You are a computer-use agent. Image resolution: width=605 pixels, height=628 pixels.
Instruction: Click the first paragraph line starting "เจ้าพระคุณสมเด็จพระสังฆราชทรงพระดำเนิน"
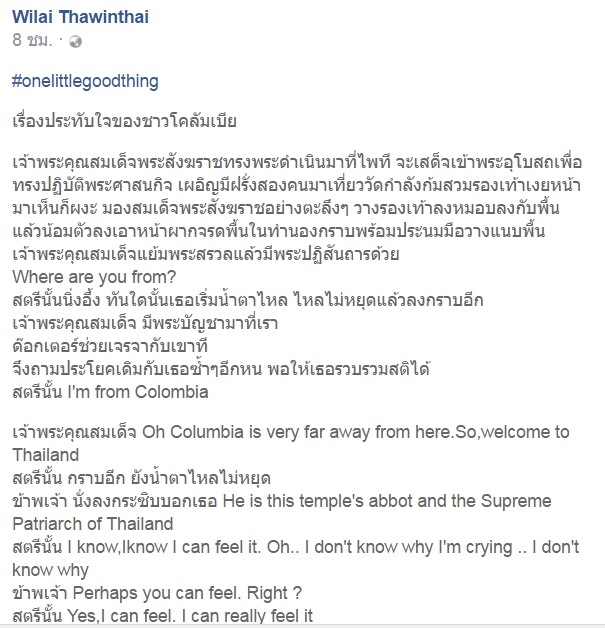[x=300, y=162]
